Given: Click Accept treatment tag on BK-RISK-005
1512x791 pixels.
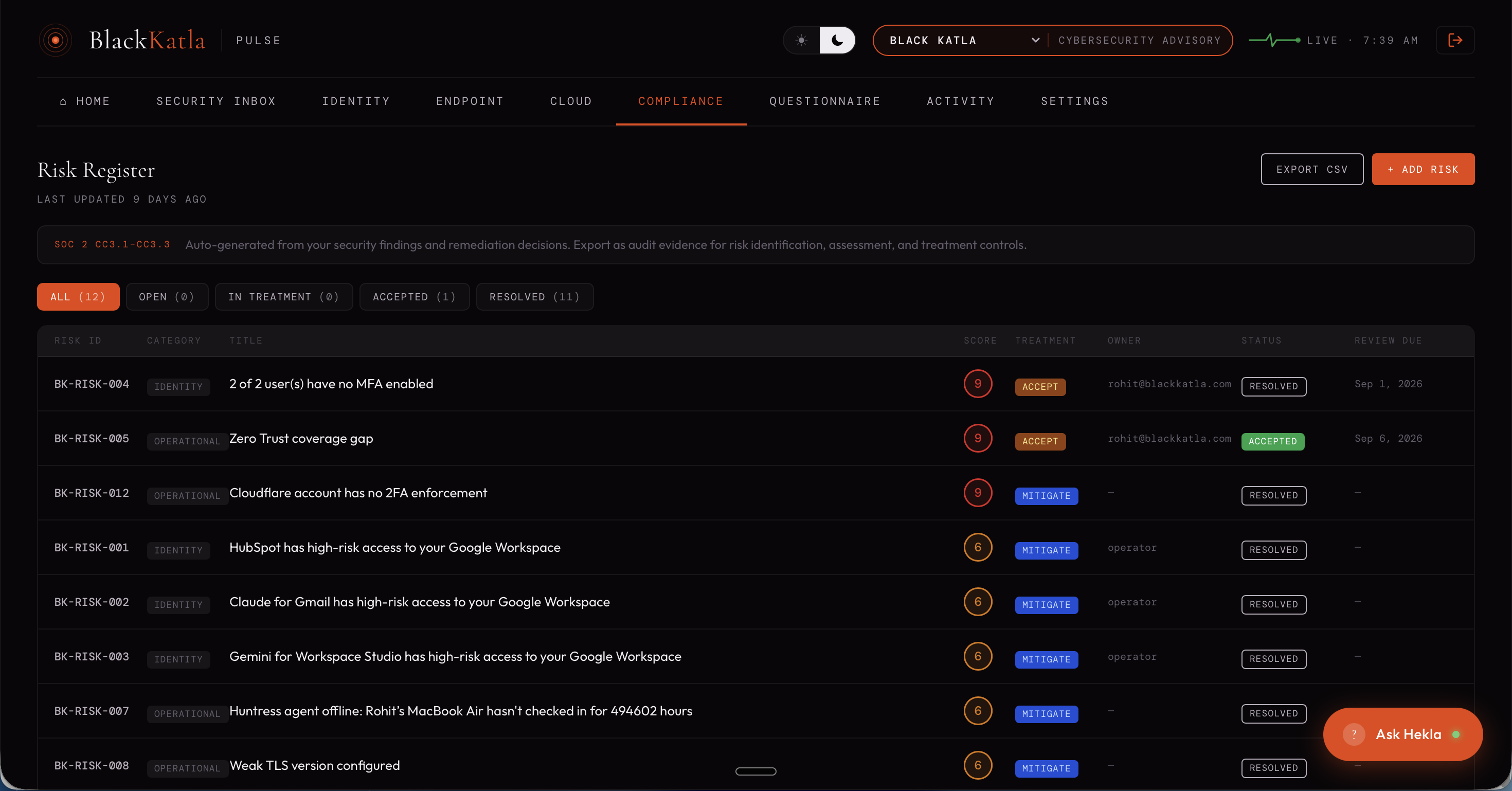Looking at the screenshot, I should (x=1040, y=441).
